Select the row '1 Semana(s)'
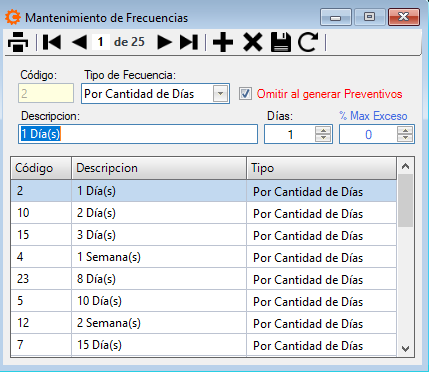This screenshot has width=429, height=372. tap(204, 257)
